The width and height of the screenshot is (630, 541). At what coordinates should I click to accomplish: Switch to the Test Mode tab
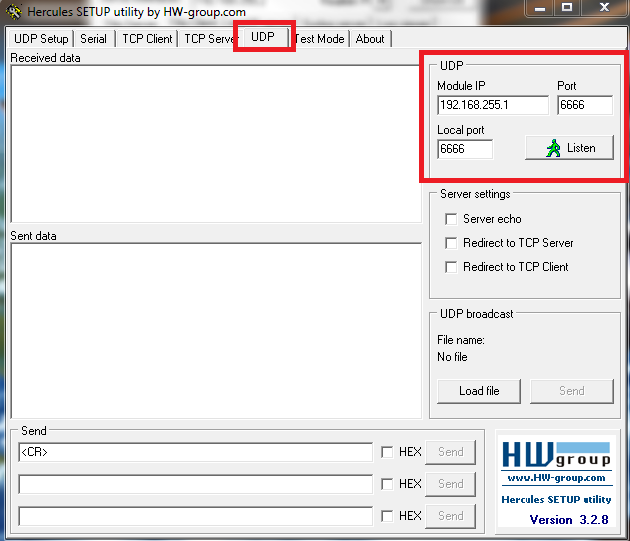click(320, 39)
